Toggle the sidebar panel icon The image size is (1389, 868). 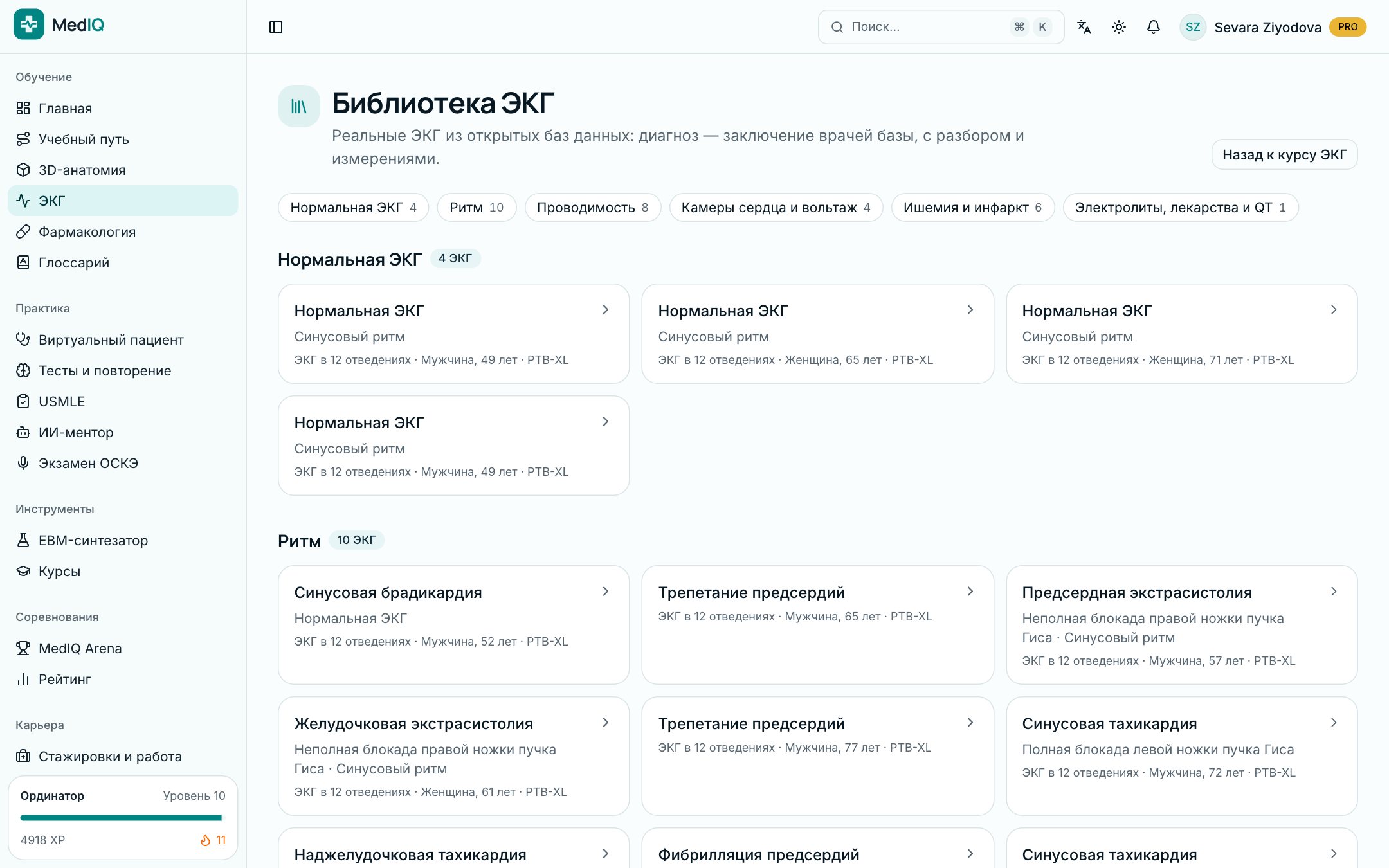tap(276, 27)
